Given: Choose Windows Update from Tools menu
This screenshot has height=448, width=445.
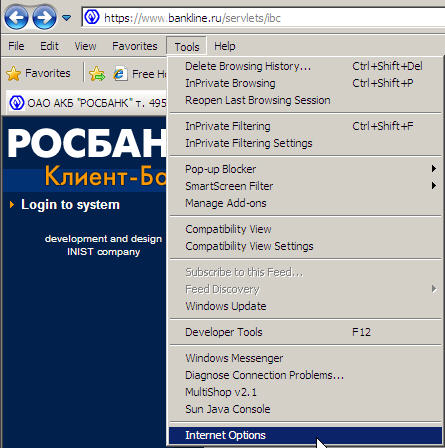Looking at the screenshot, I should [x=305, y=306].
